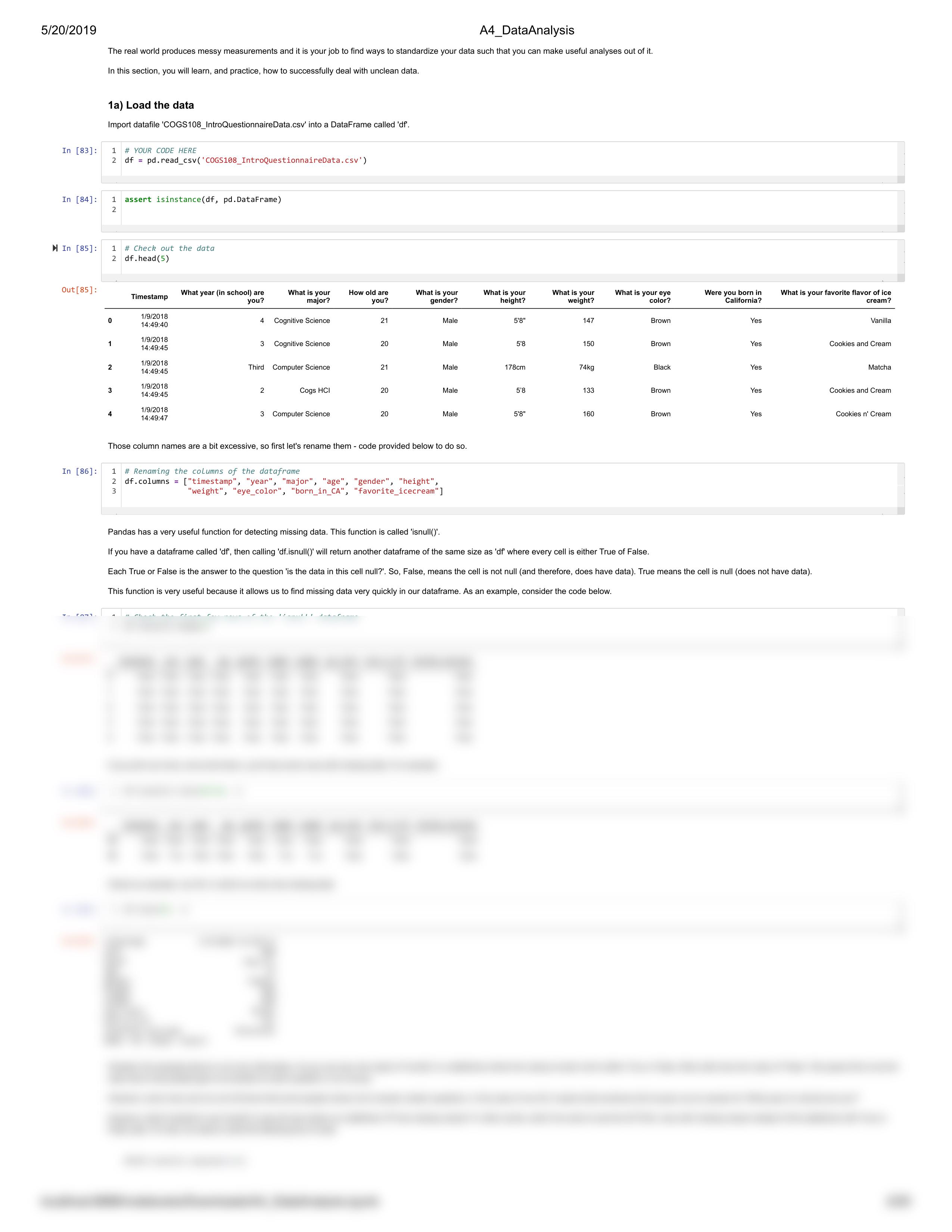952x1232 pixels.
Task: Click the 'Those column names are a bit excessive' paragraph
Action: point(287,446)
